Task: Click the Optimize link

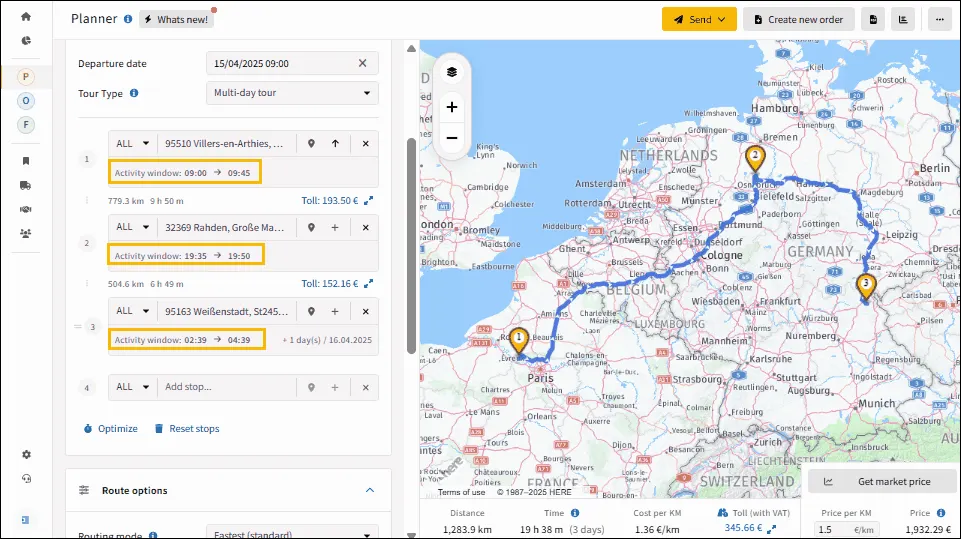Action: pos(111,429)
